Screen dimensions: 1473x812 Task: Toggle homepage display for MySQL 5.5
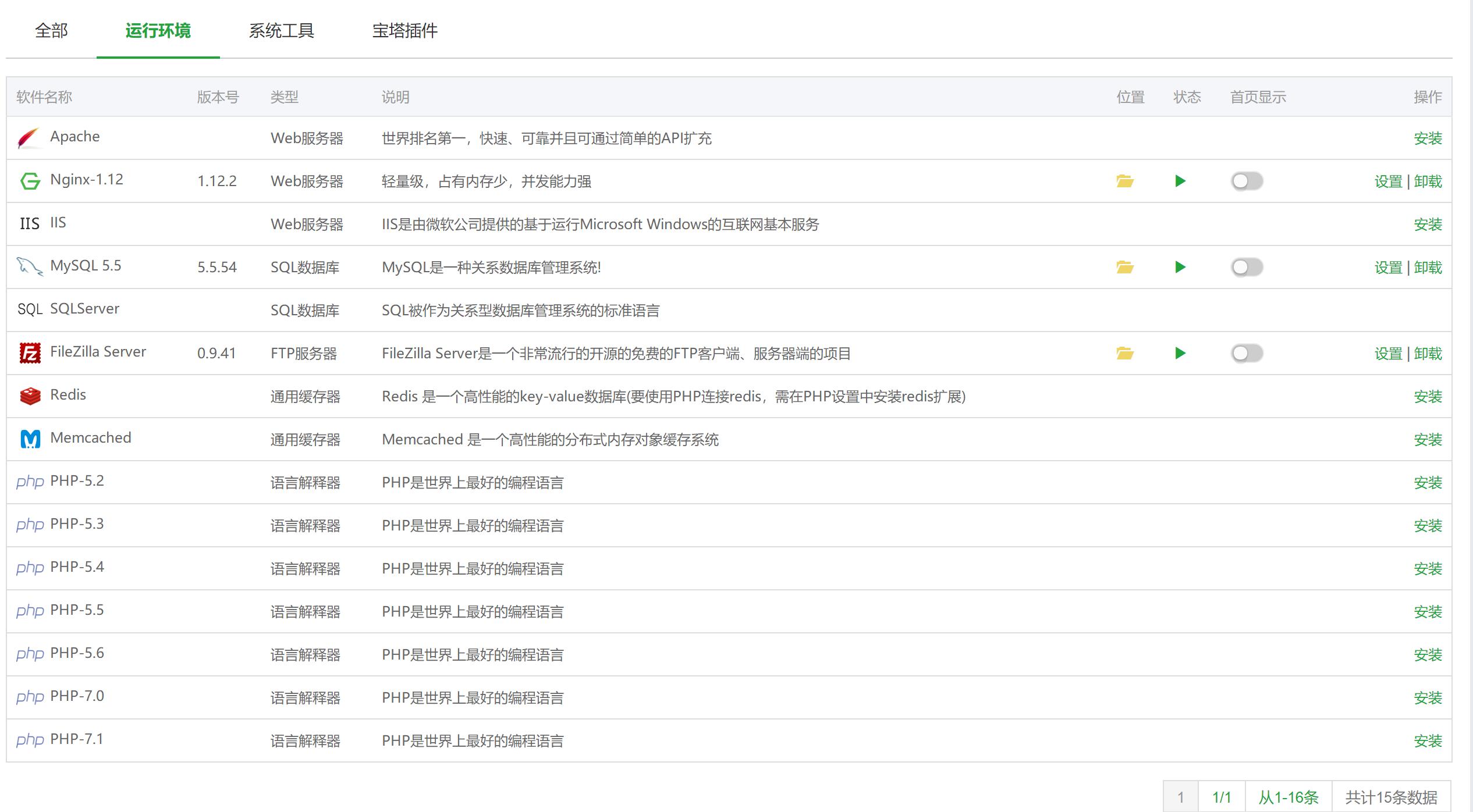coord(1247,267)
